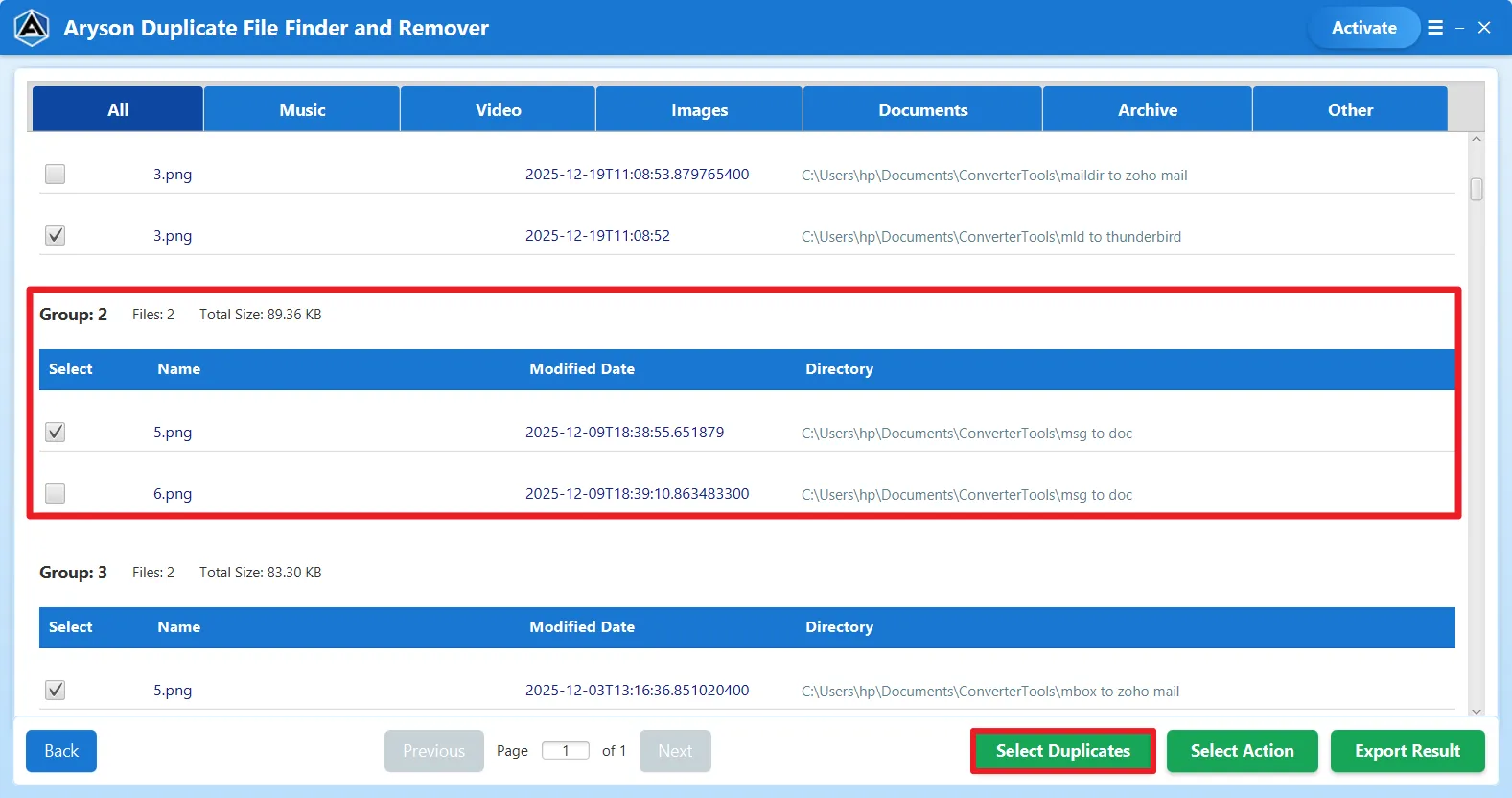Uncheck 3.png in mld to thunderbird
Screen dimensions: 1512x798
point(56,236)
